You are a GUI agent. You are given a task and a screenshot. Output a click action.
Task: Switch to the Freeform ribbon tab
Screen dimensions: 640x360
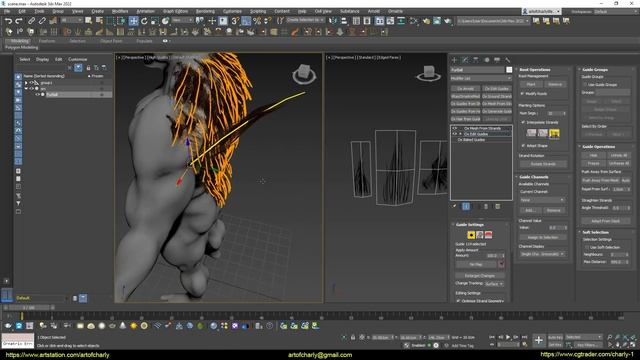47,41
